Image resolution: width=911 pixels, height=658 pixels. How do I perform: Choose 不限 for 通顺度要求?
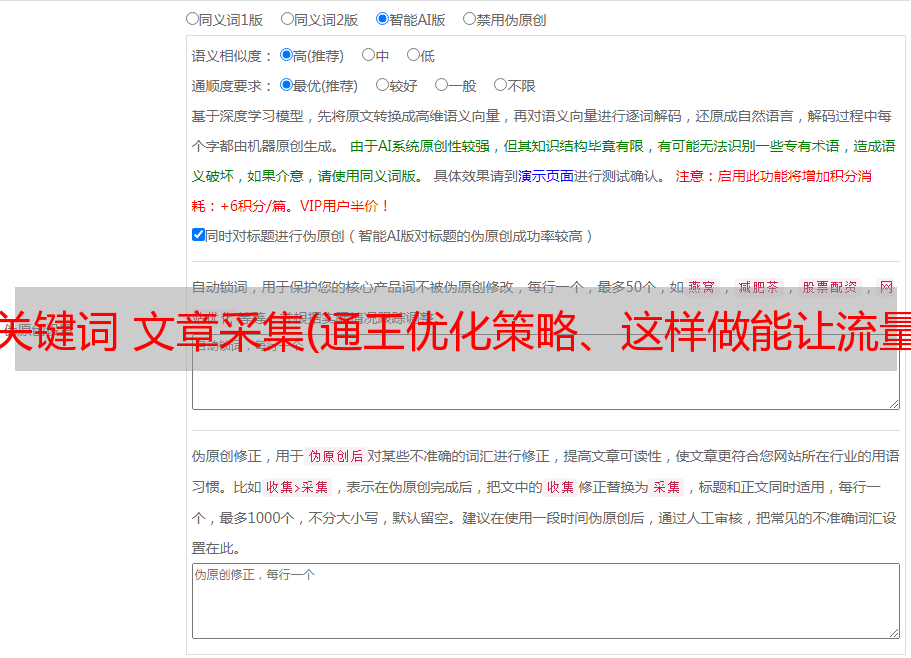500,85
